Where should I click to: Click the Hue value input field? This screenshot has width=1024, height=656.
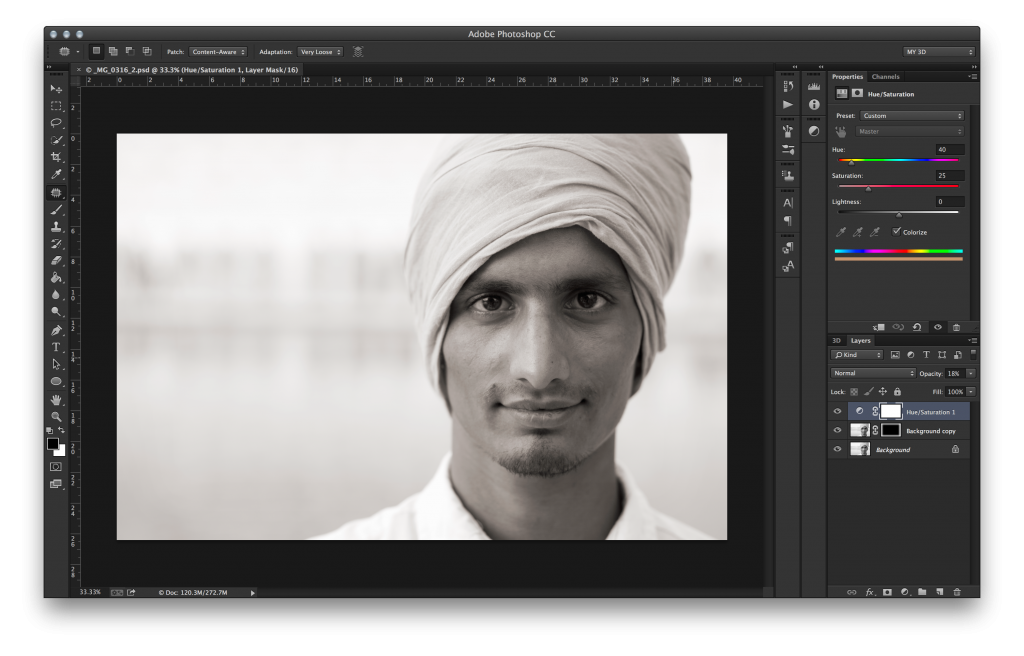point(949,149)
